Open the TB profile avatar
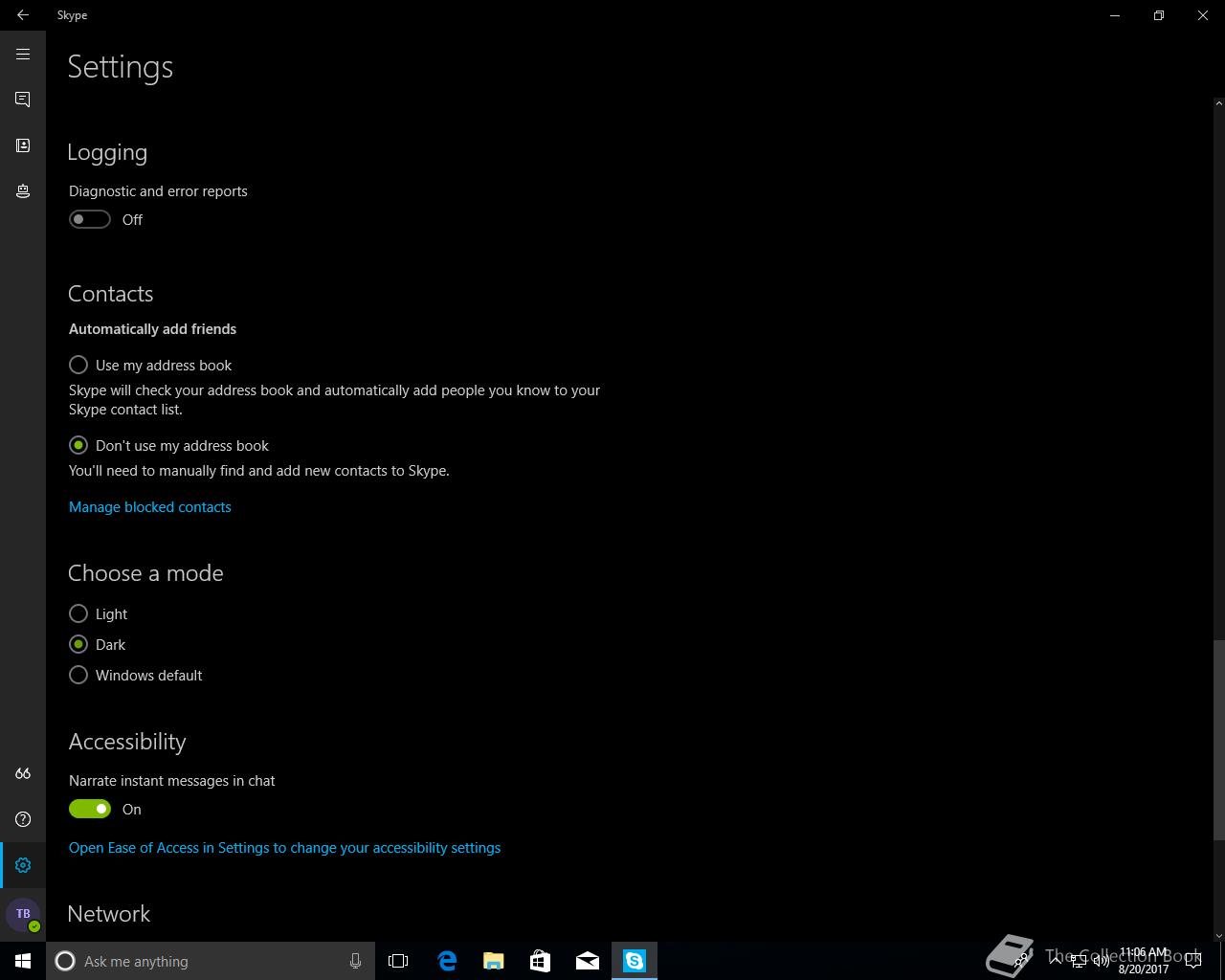This screenshot has width=1225, height=980. [x=23, y=915]
